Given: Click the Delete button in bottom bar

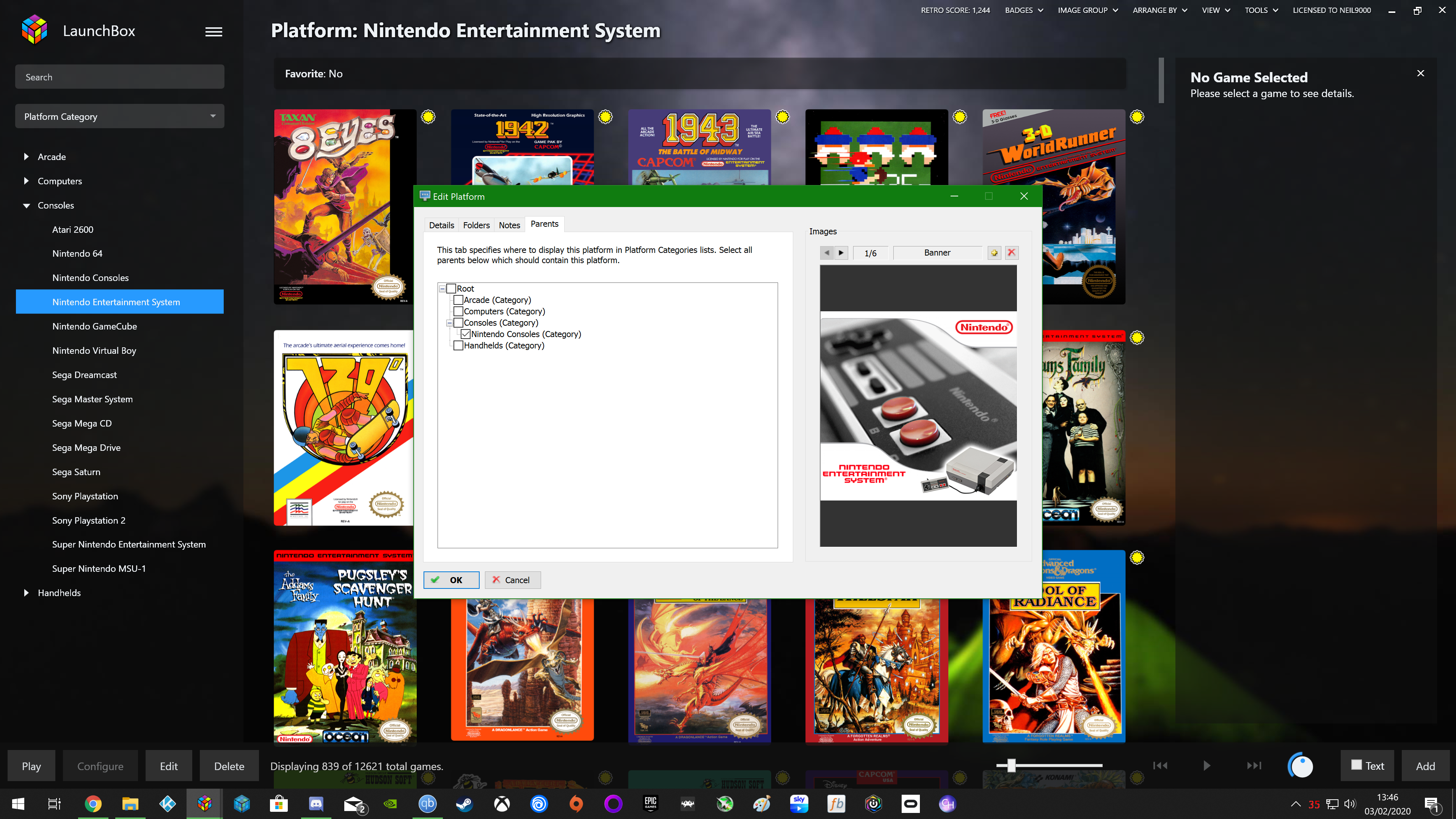Looking at the screenshot, I should (x=229, y=766).
